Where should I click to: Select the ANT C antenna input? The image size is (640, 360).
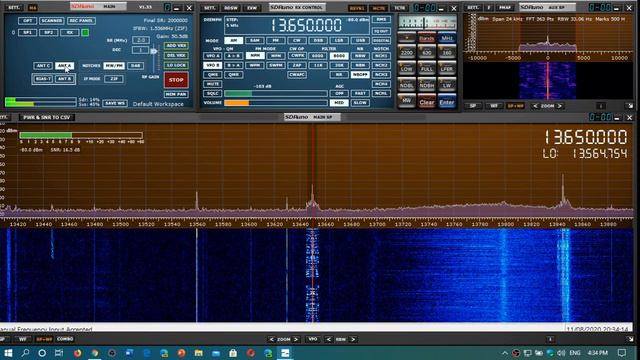[43, 65]
